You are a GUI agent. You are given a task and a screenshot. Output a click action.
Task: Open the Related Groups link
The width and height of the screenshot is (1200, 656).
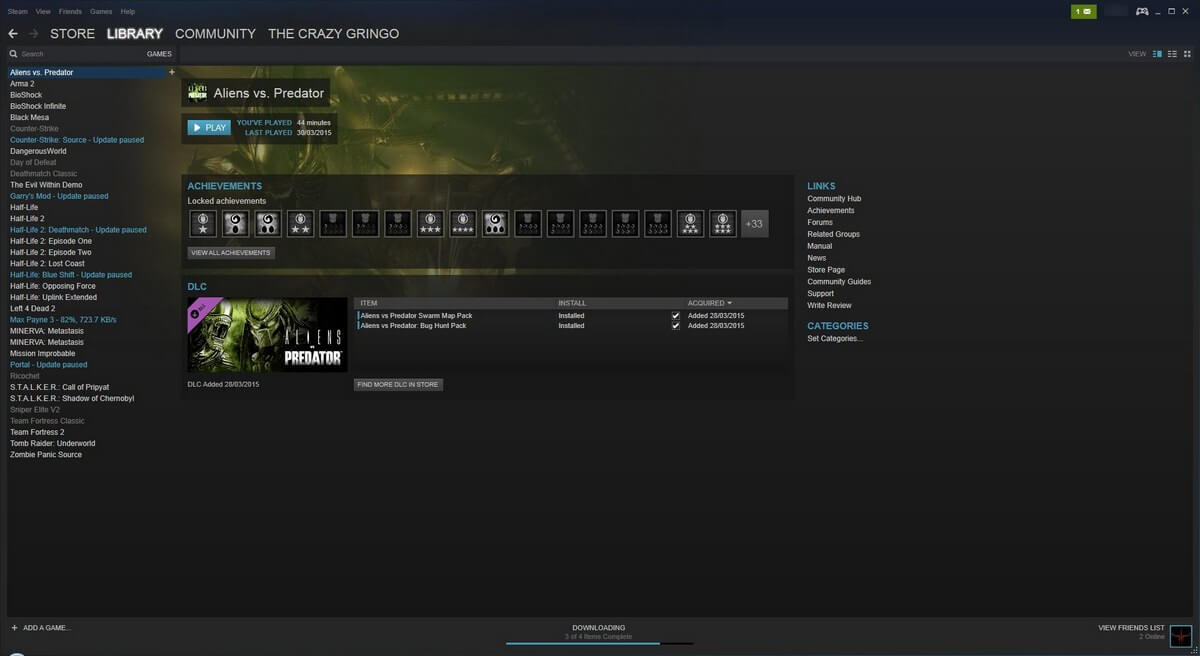click(x=833, y=234)
